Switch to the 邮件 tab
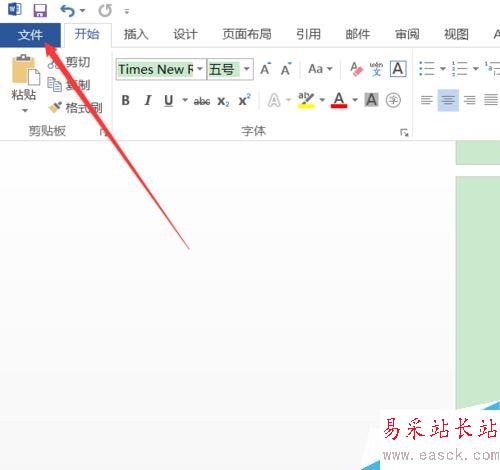The width and height of the screenshot is (500, 470). tap(358, 34)
